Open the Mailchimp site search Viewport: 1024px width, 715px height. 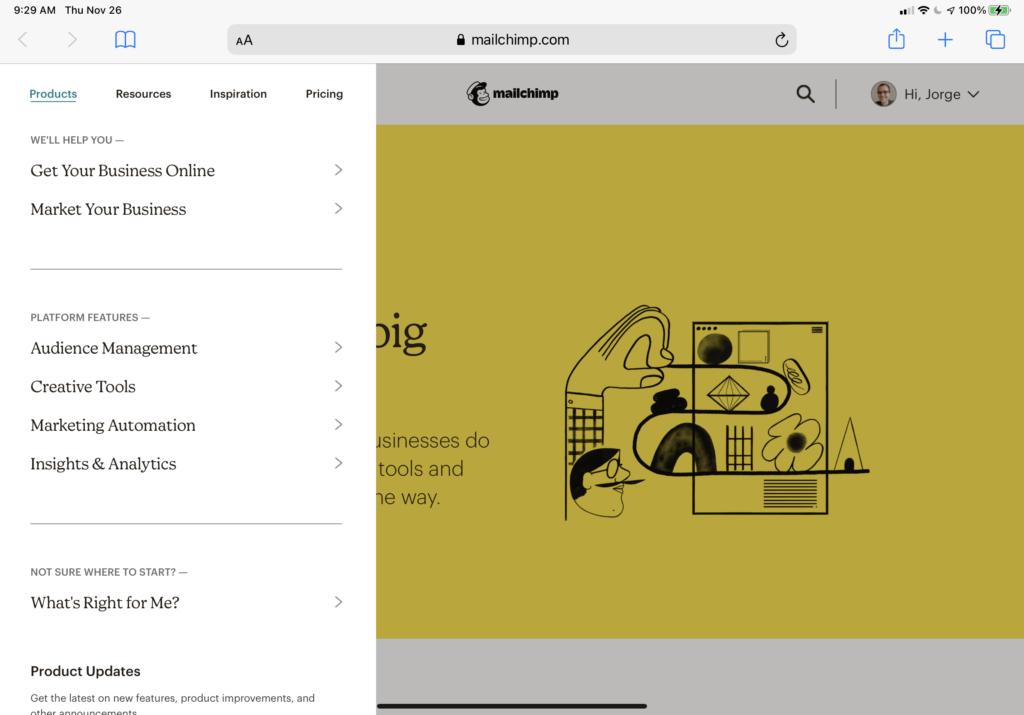805,94
